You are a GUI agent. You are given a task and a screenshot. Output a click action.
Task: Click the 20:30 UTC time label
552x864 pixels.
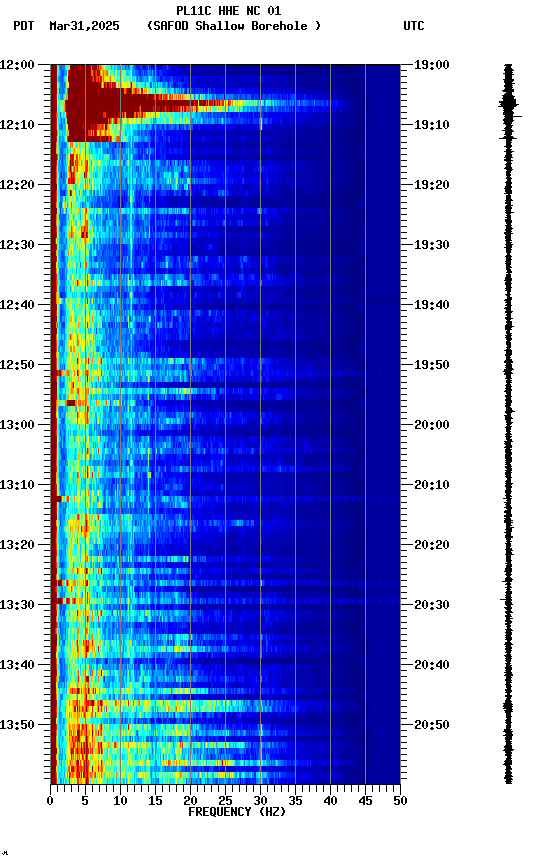(432, 606)
